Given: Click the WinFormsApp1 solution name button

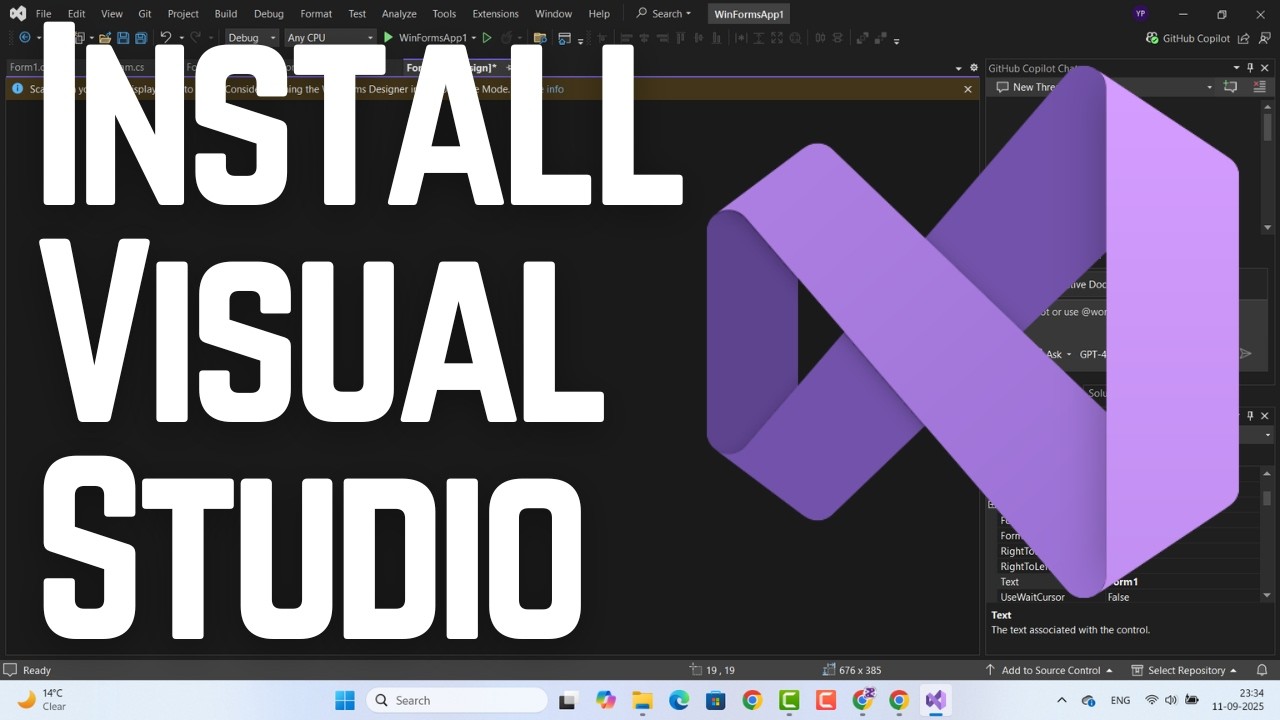Looking at the screenshot, I should (x=749, y=14).
